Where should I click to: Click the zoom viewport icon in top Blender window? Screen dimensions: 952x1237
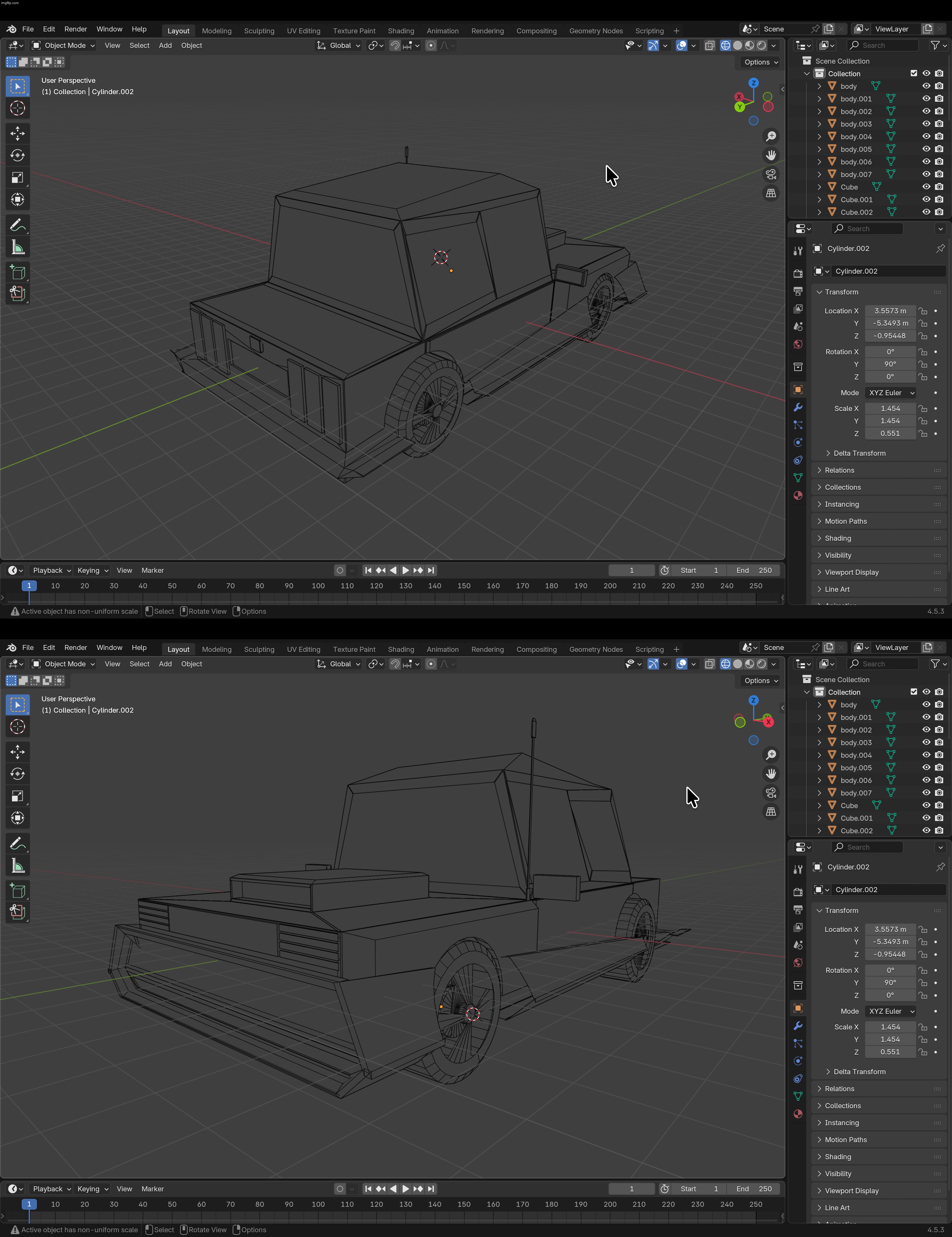[771, 136]
